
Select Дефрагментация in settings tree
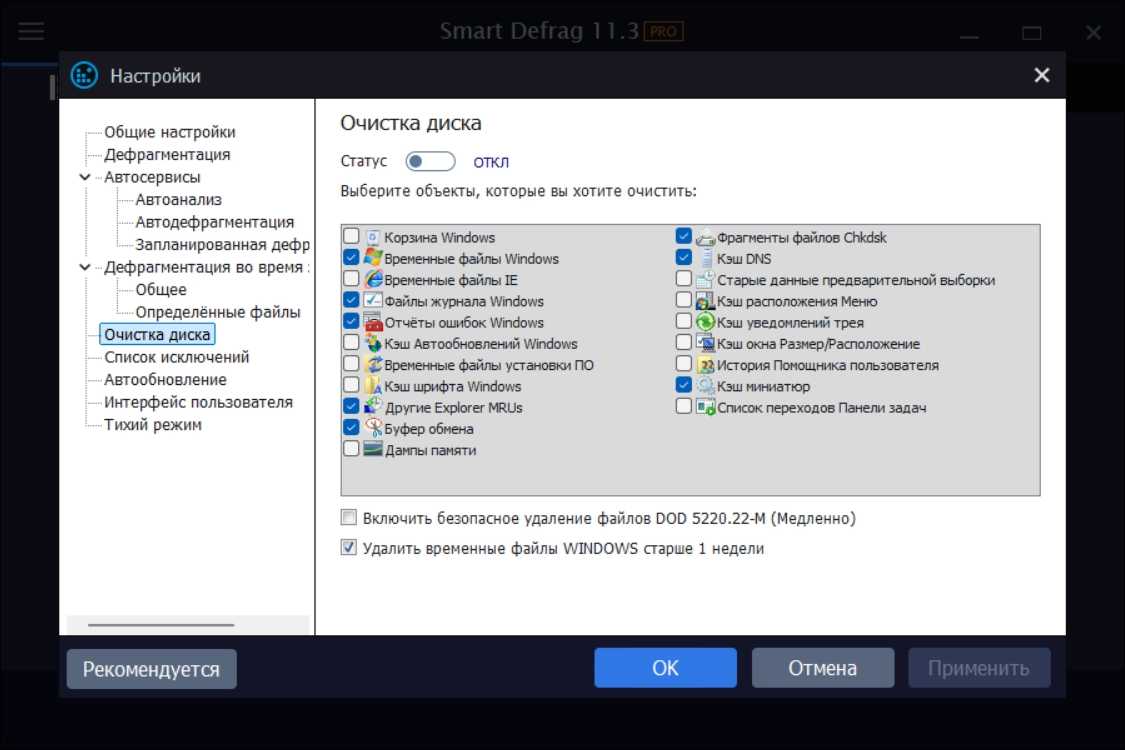click(167, 154)
